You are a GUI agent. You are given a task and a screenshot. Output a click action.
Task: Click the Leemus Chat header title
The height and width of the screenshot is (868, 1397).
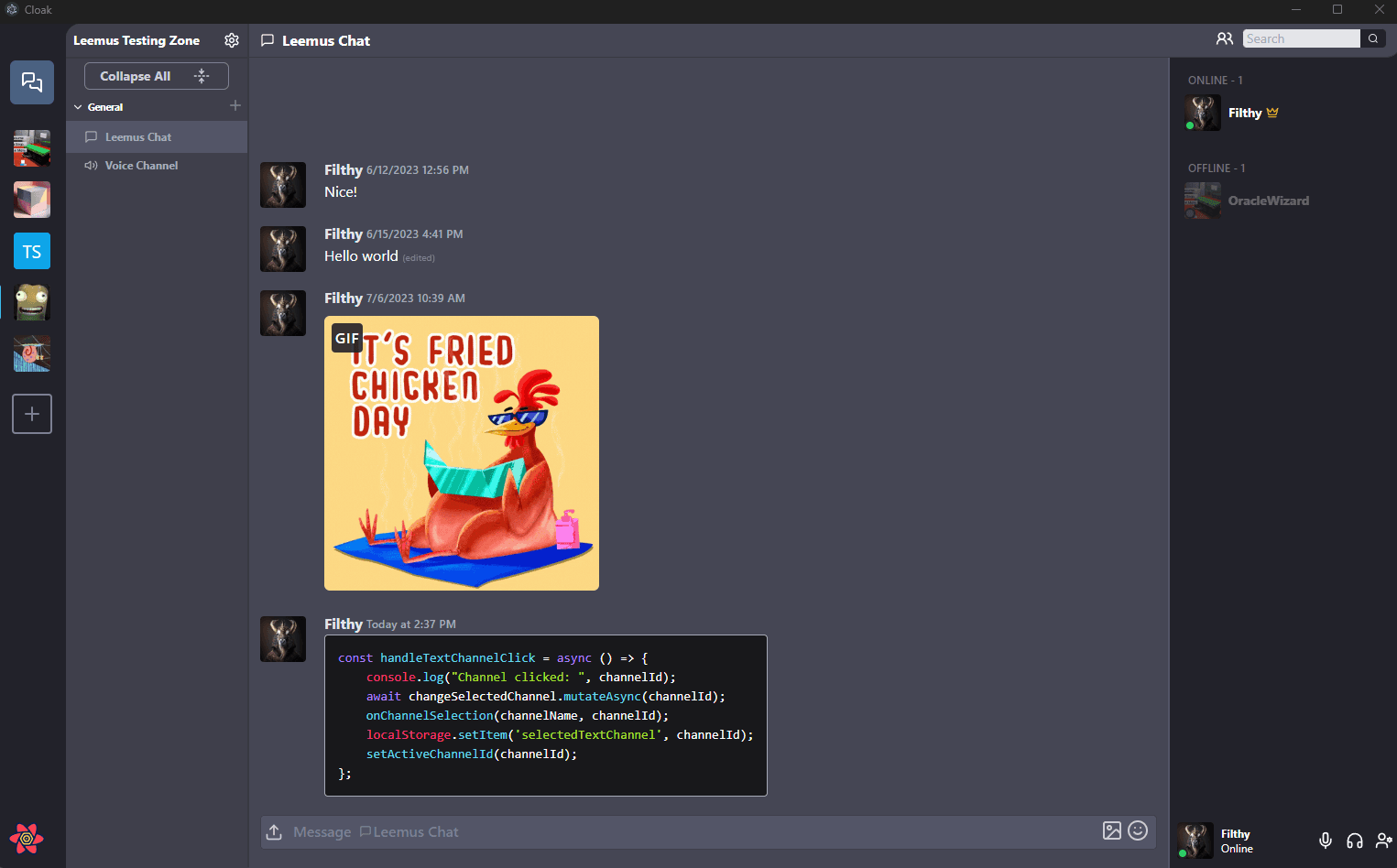point(326,40)
